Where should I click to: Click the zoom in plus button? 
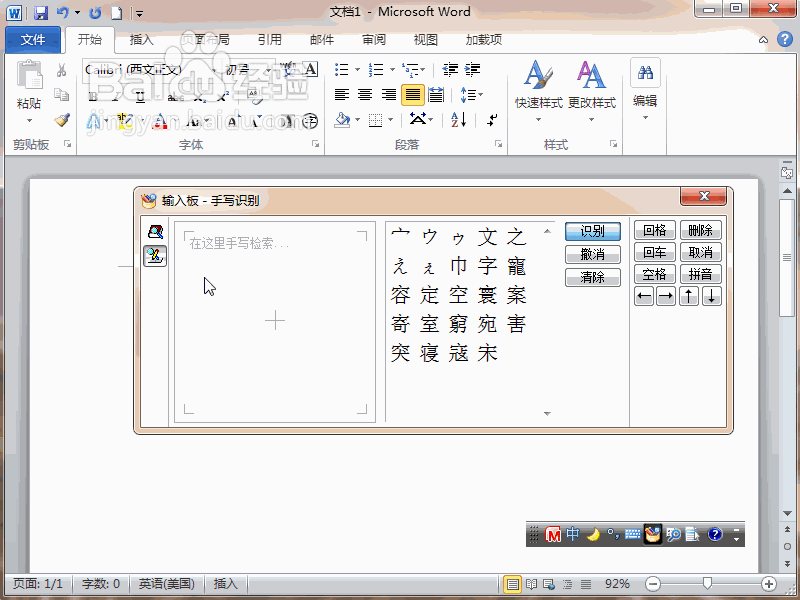769,584
